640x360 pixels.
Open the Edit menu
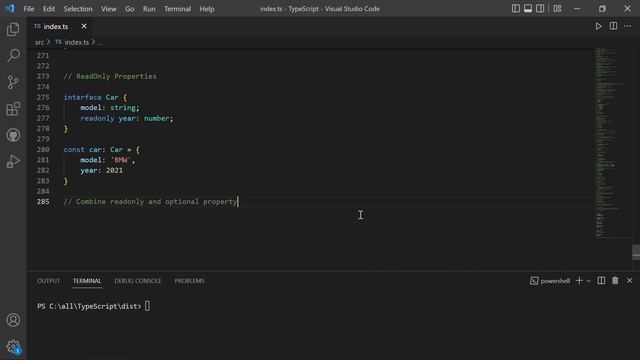[49, 9]
